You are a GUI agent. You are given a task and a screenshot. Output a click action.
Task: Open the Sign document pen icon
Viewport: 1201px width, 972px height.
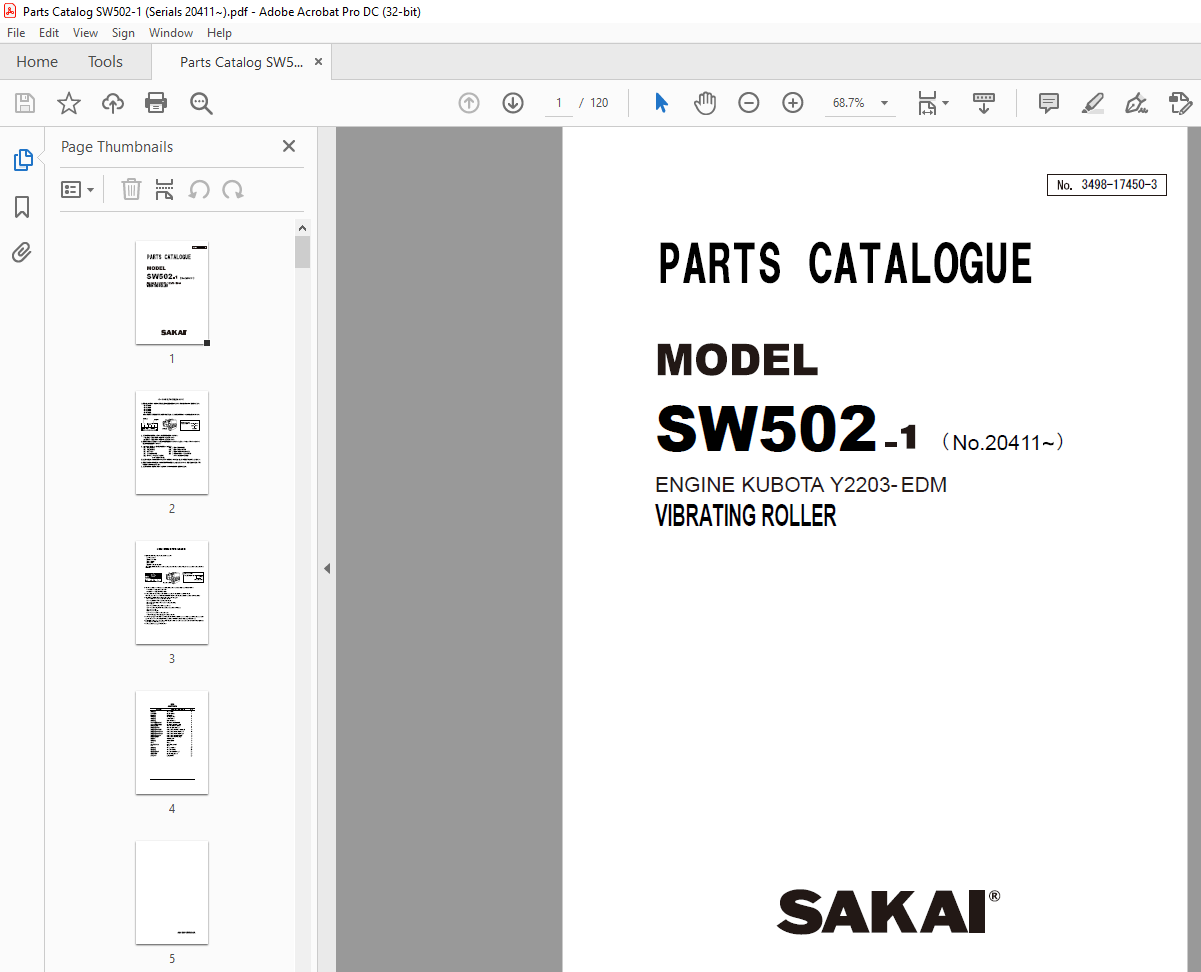click(x=1136, y=103)
